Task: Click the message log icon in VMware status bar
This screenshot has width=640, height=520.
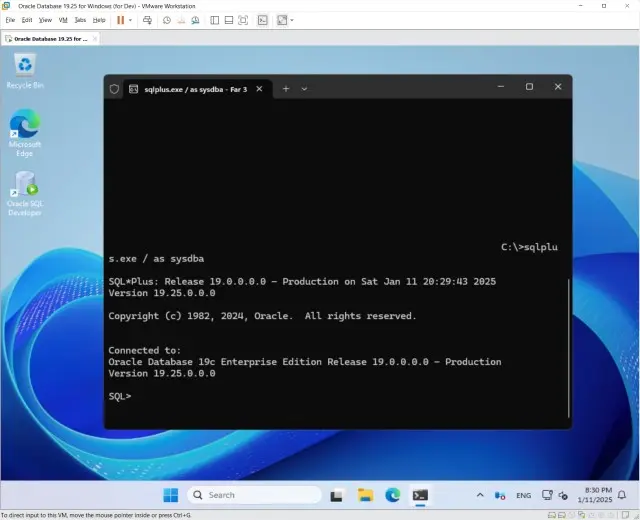Action: [x=625, y=515]
